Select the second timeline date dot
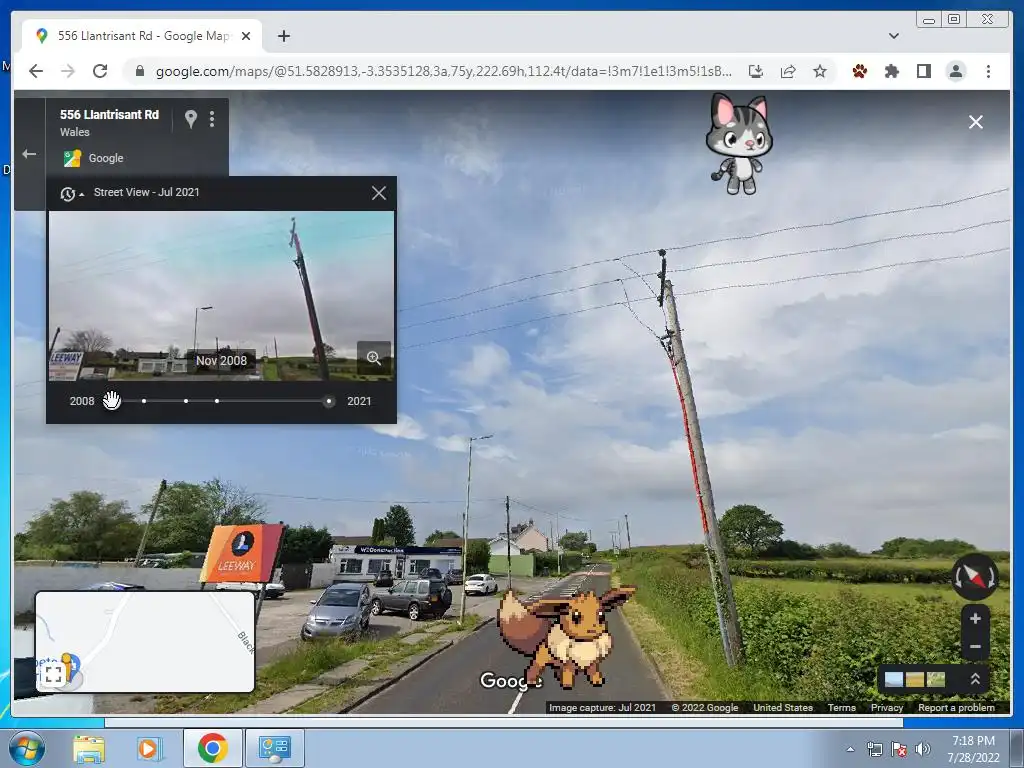1024x768 pixels. click(x=144, y=401)
